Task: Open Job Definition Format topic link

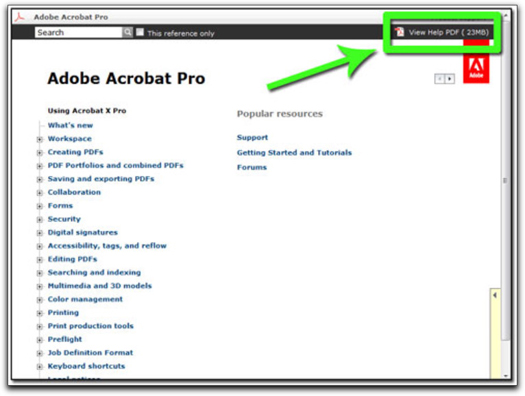Action: coord(90,353)
